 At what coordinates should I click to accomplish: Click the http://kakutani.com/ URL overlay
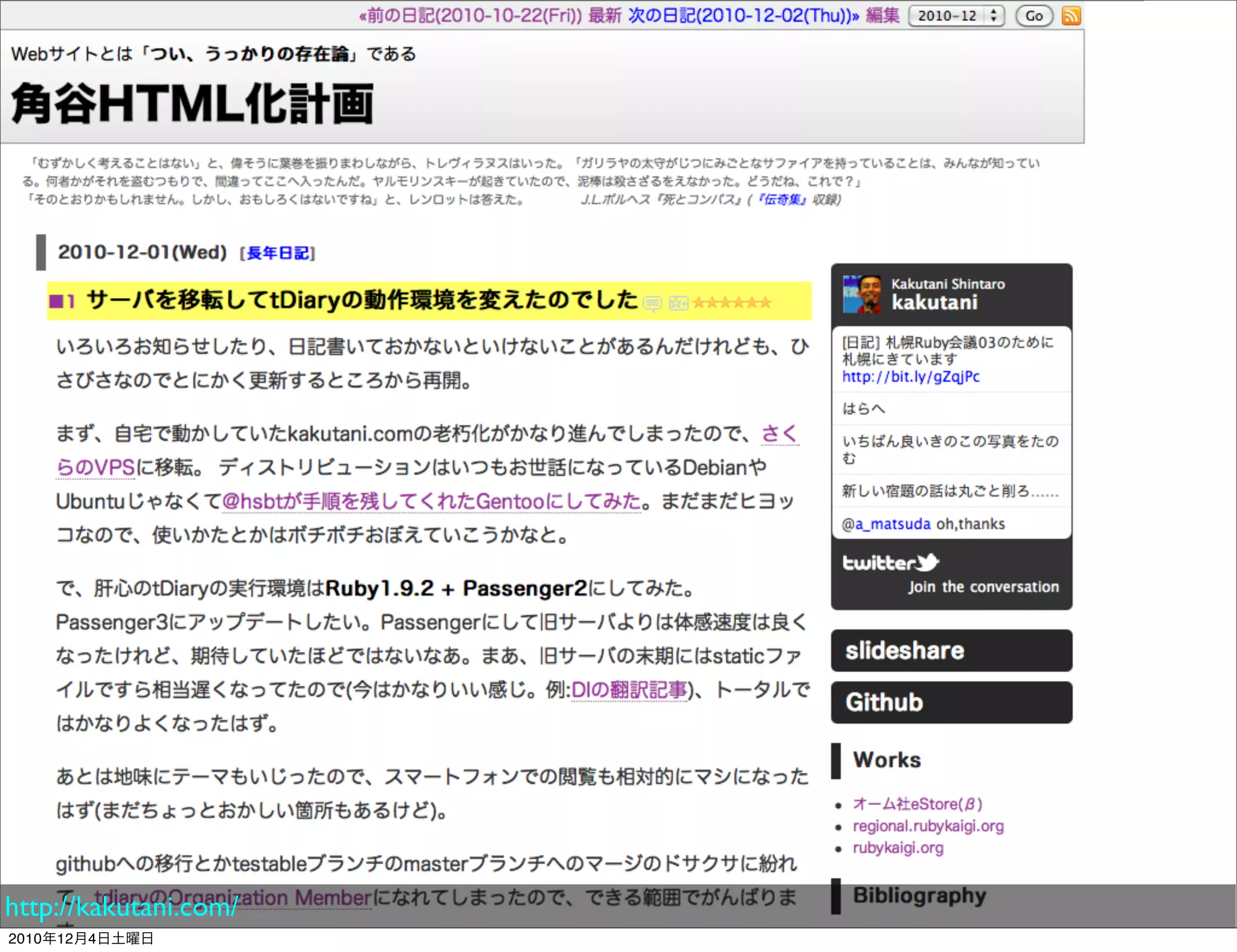click(x=121, y=907)
